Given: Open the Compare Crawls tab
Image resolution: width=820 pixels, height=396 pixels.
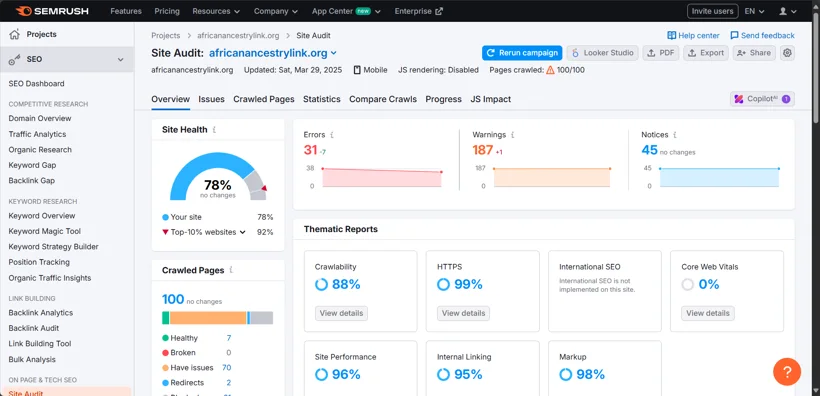Looking at the screenshot, I should pos(383,99).
